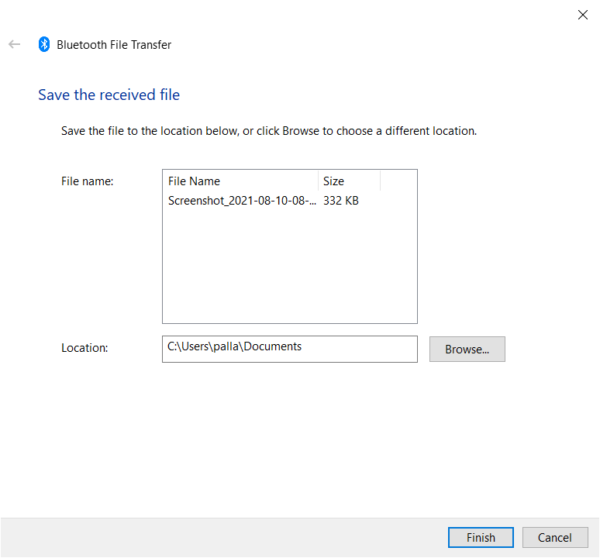The height and width of the screenshot is (558, 600).
Task: Focus the Location path input field
Action: tap(289, 348)
